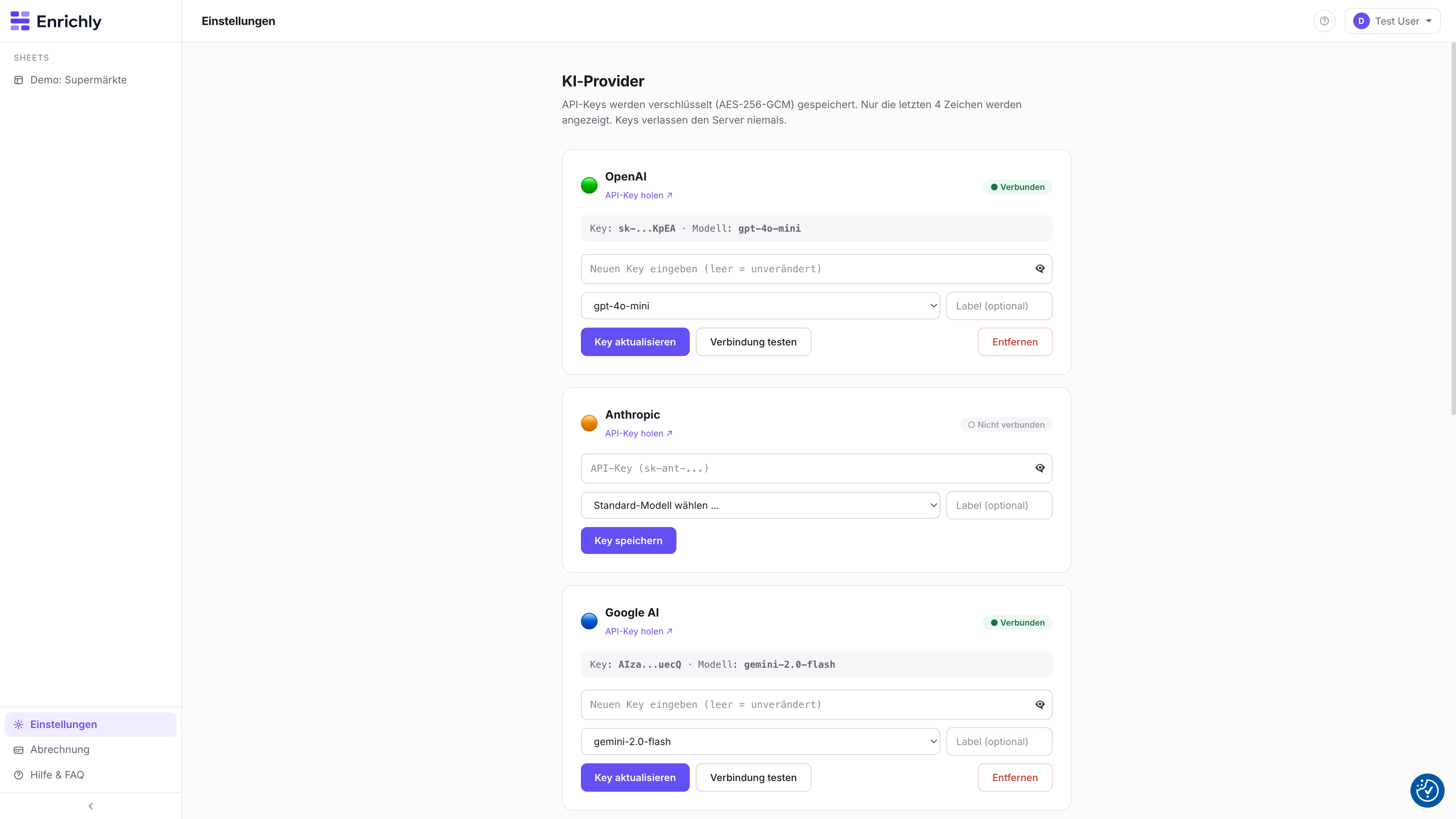Follow Google AI API-Key holen link
The height and width of the screenshot is (819, 1456).
pos(639,631)
